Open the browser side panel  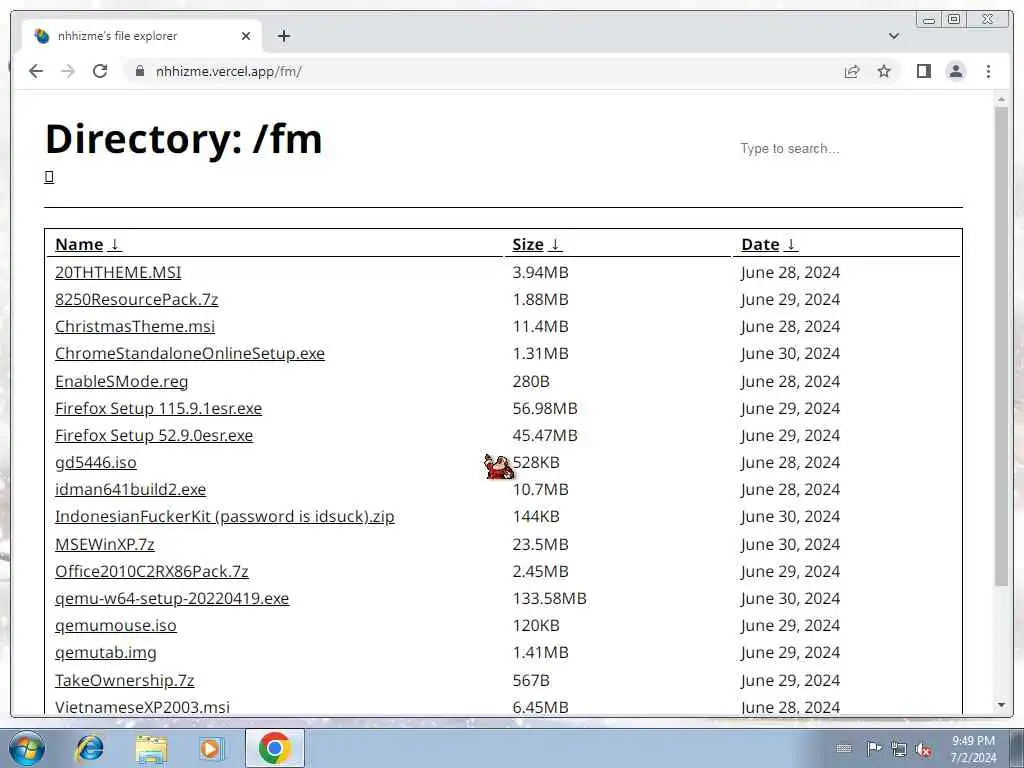(x=923, y=71)
